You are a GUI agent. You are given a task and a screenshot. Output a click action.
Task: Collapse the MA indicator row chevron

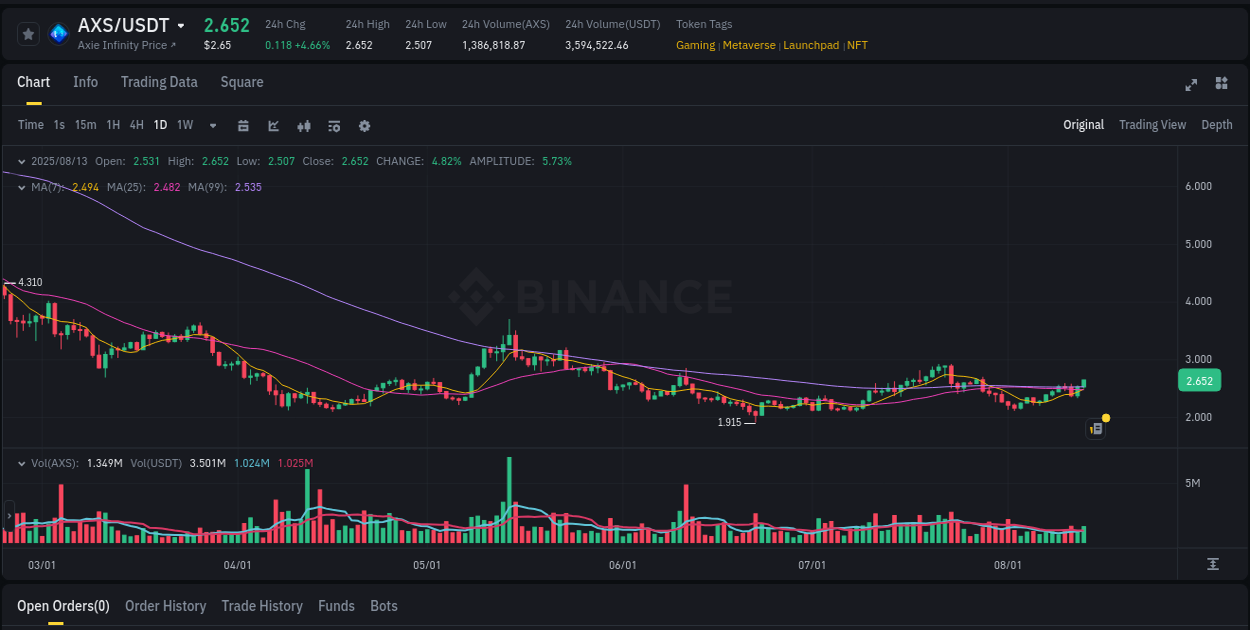pos(21,187)
